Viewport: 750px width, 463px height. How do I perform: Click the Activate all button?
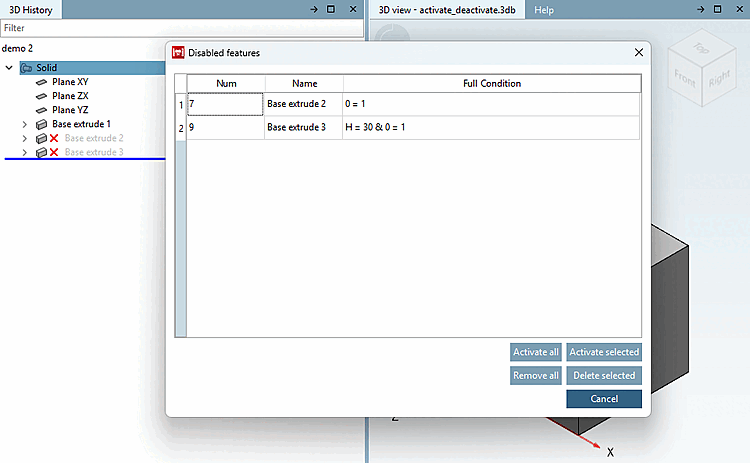(x=536, y=352)
